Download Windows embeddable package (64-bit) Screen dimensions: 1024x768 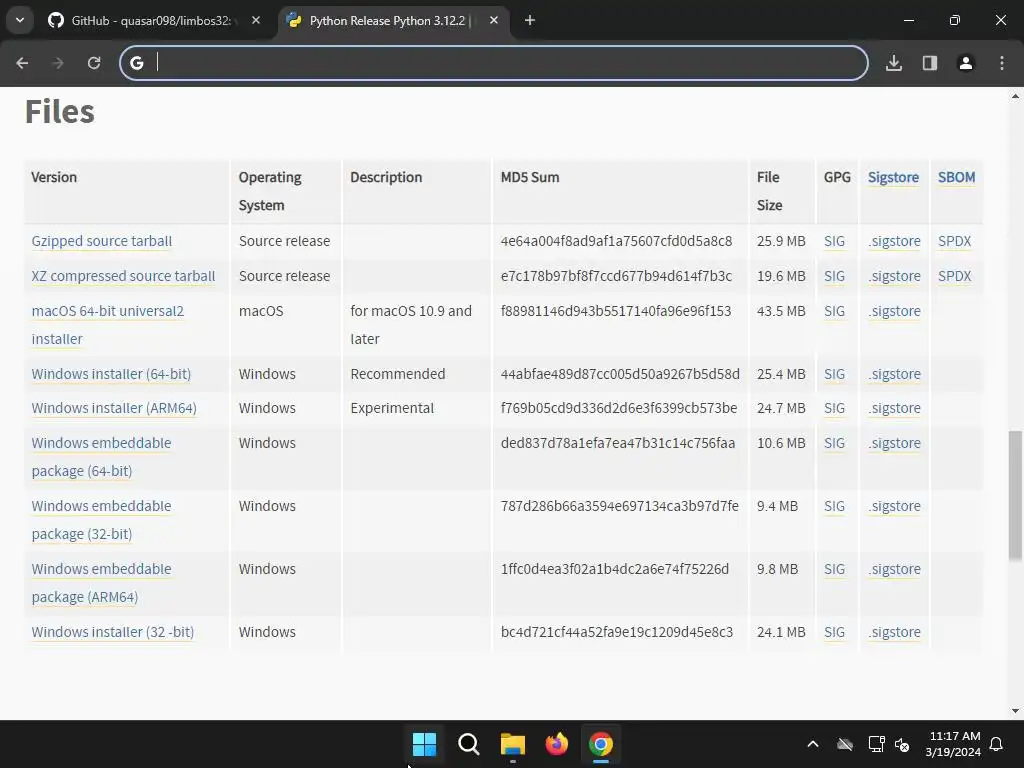[101, 457]
